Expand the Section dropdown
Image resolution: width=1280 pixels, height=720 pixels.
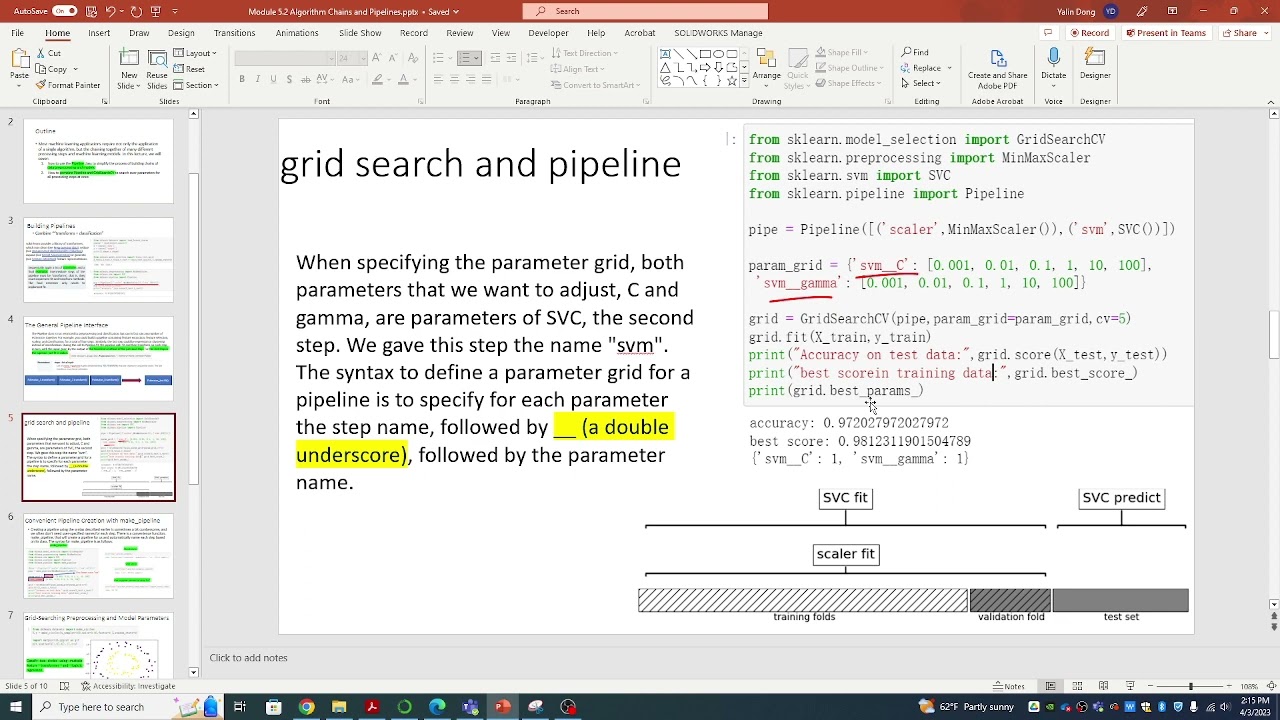click(x=196, y=85)
